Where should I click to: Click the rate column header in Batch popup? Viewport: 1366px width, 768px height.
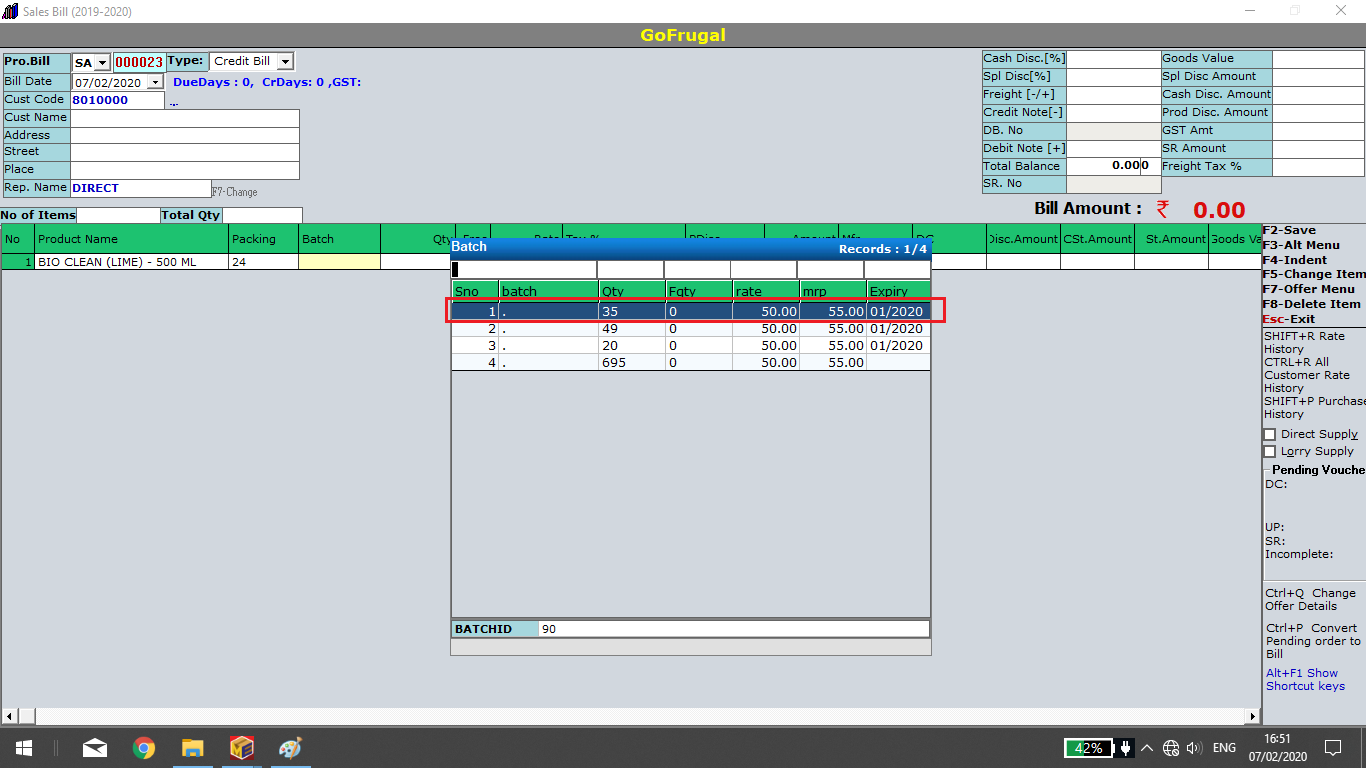tap(765, 291)
